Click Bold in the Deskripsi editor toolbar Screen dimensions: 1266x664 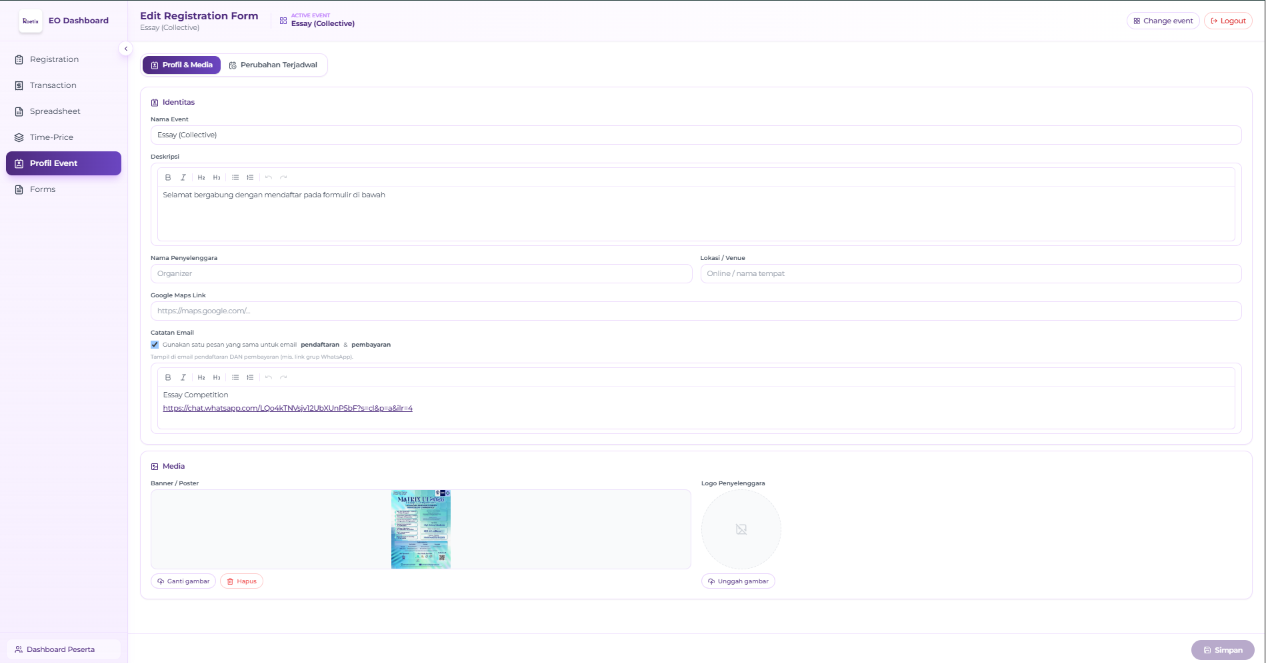pos(168,177)
